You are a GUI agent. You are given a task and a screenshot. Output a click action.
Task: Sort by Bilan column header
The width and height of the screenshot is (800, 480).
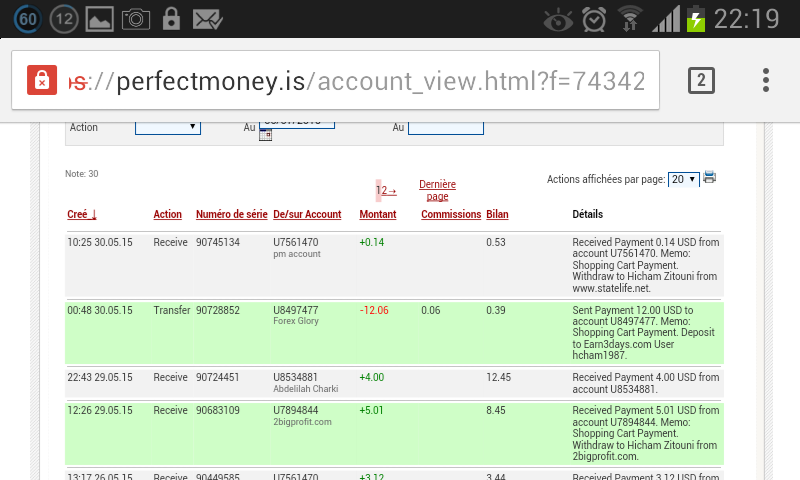(497, 214)
